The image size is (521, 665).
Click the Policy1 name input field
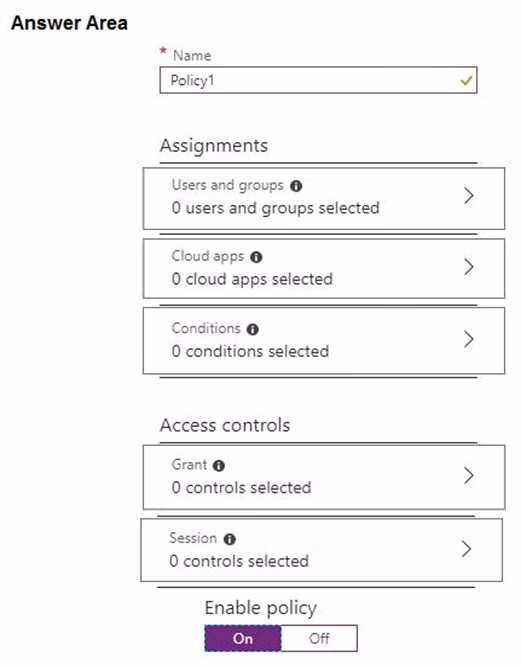point(319,80)
